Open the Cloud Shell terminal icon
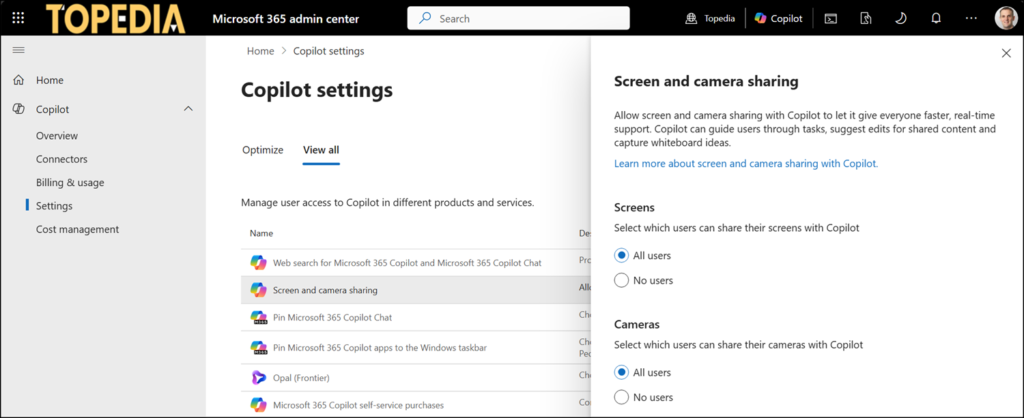Image resolution: width=1024 pixels, height=418 pixels. (x=831, y=18)
